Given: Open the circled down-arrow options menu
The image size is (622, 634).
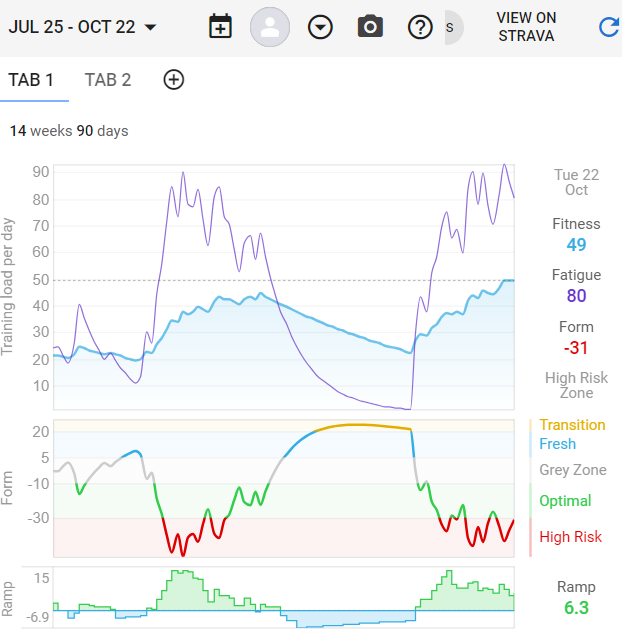Looking at the screenshot, I should point(320,27).
